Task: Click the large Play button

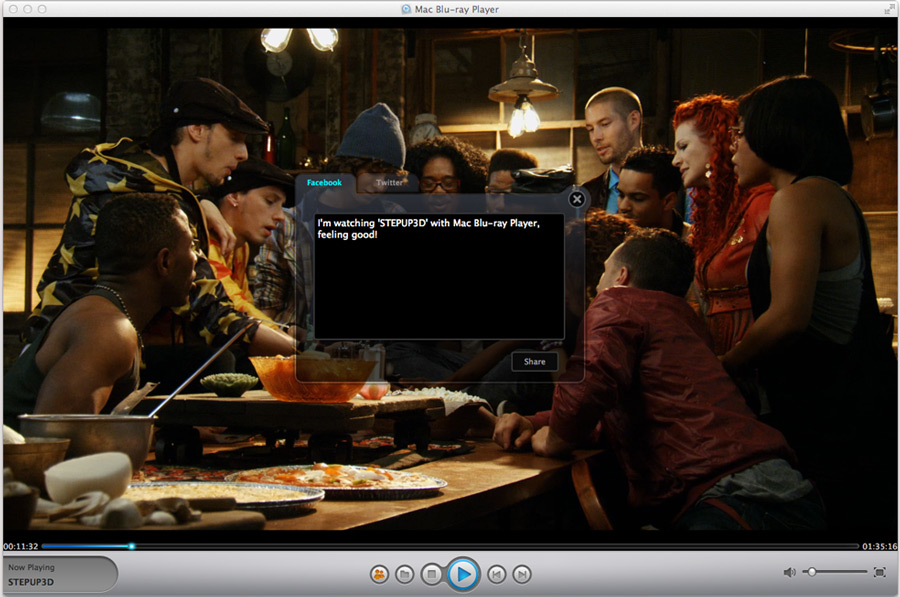Action: click(x=463, y=574)
